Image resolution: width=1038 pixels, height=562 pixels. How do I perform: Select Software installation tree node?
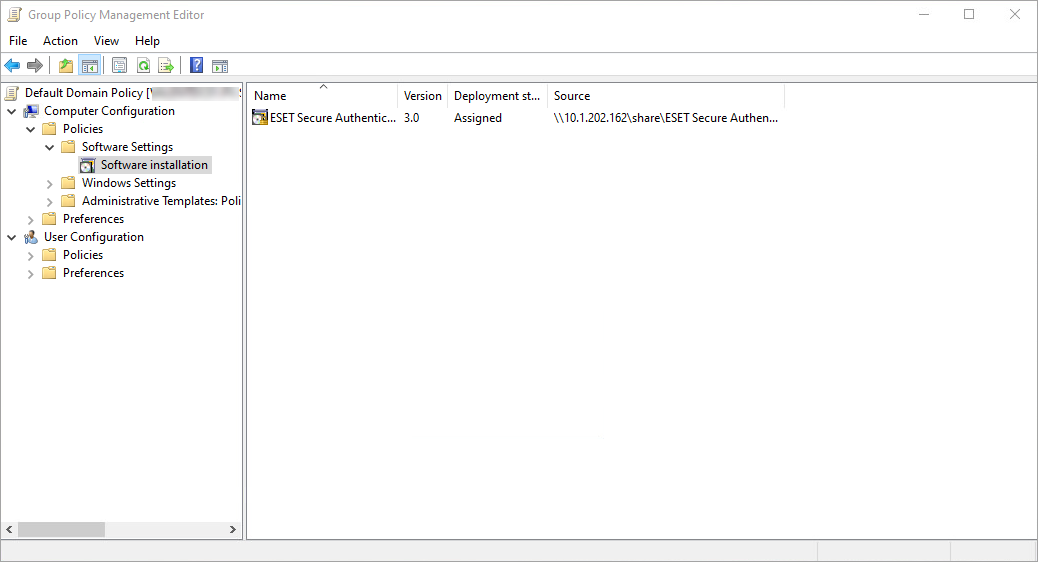(x=154, y=165)
